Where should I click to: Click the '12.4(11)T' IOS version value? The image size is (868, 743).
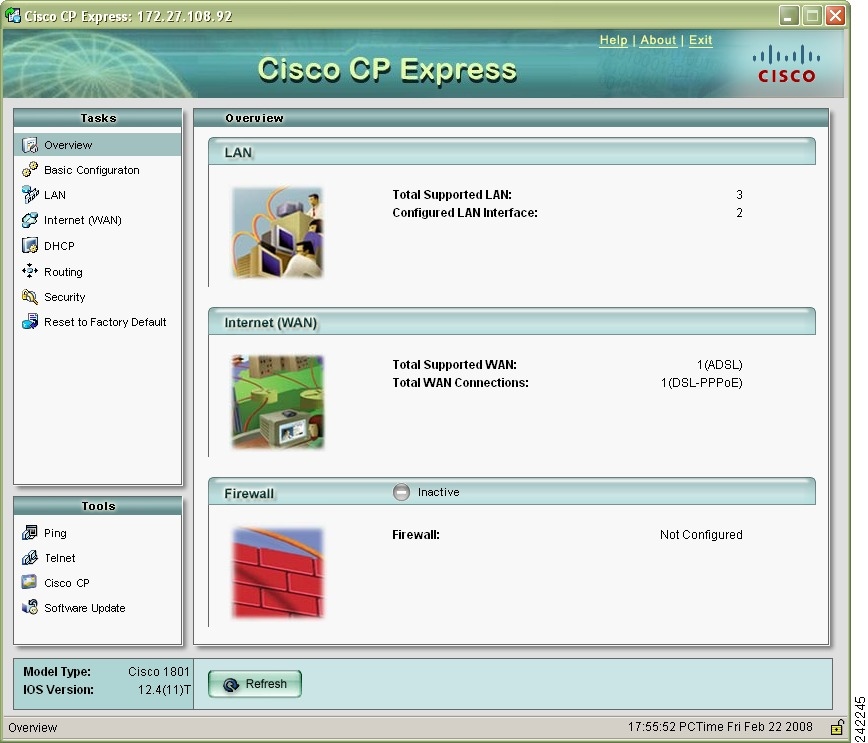click(164, 690)
